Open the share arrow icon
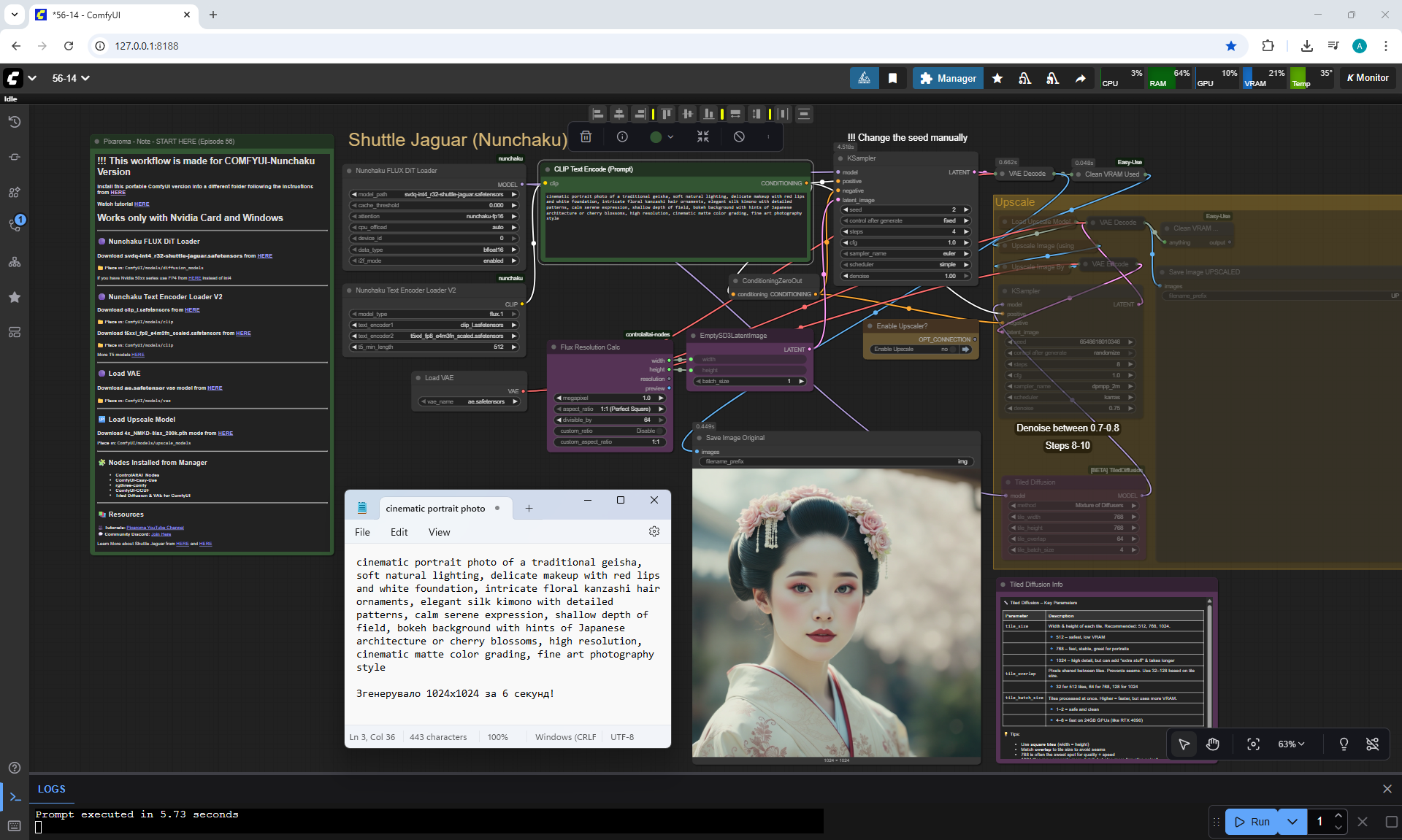This screenshot has height=840, width=1402. pyautogui.click(x=1080, y=78)
